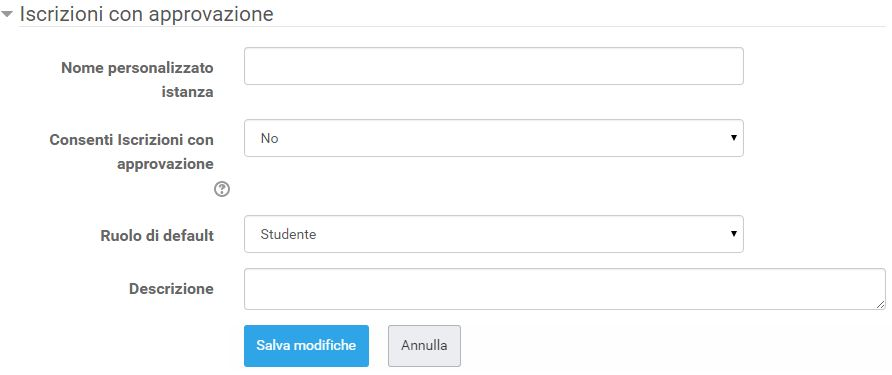Select the No value in dropdown
The height and width of the screenshot is (375, 892).
coord(269,138)
